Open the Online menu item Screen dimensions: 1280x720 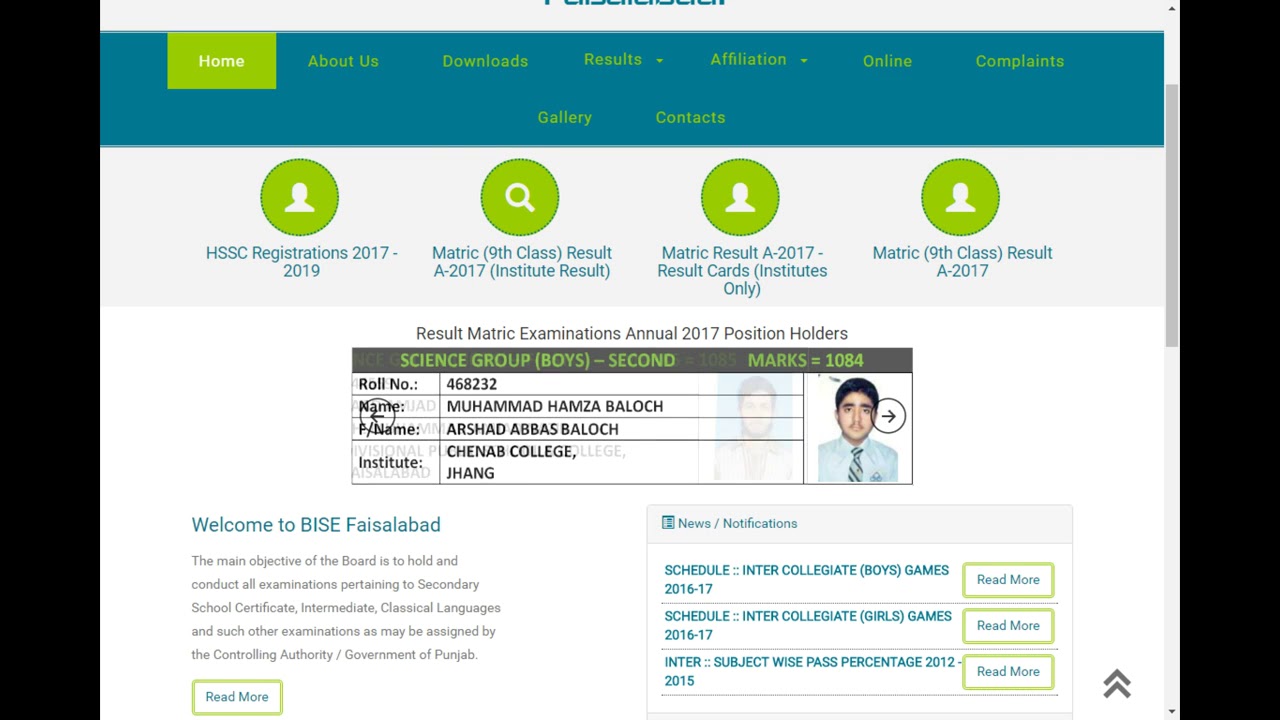tap(887, 61)
